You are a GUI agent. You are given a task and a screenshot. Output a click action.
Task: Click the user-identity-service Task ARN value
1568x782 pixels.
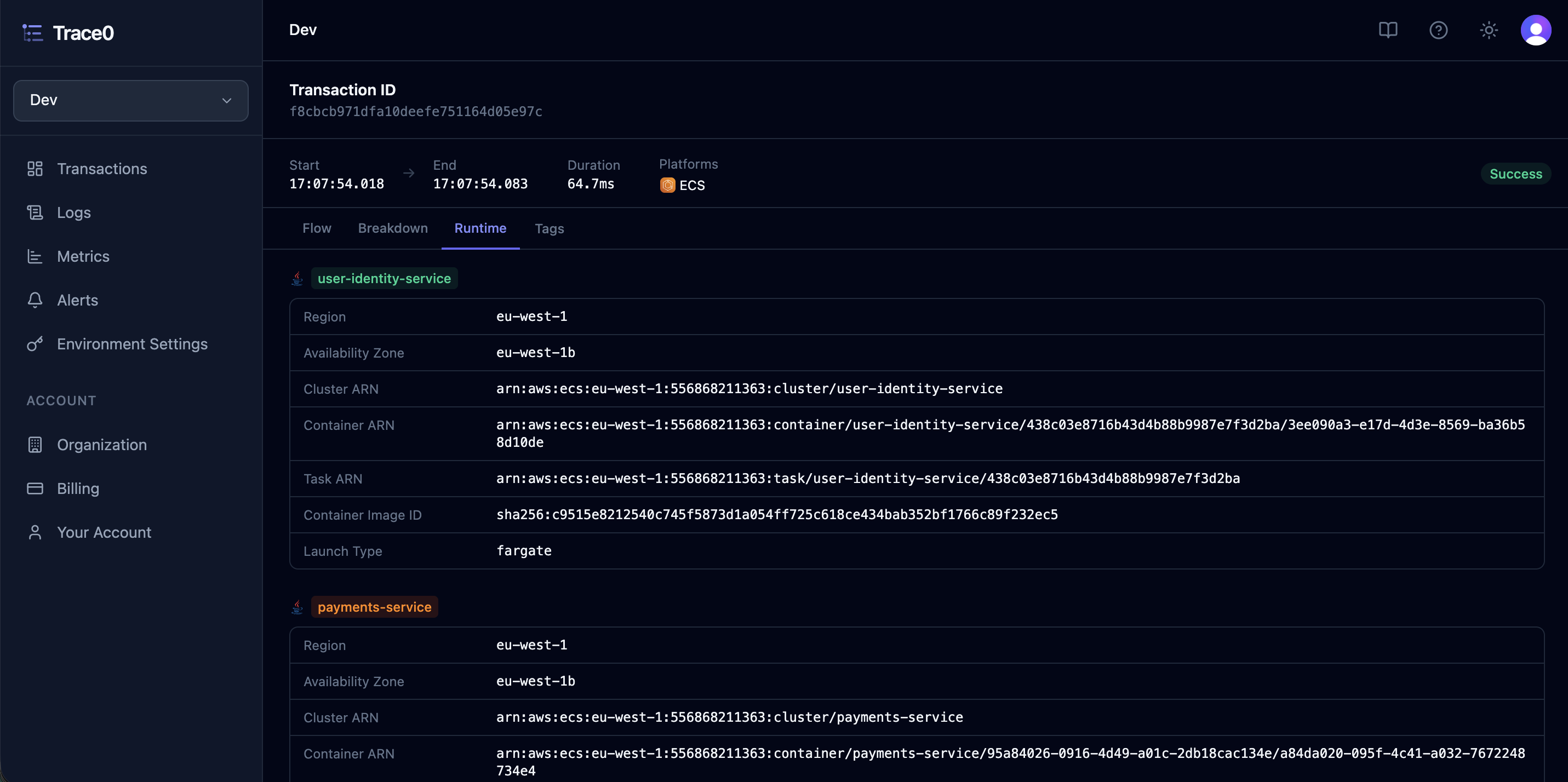point(868,478)
